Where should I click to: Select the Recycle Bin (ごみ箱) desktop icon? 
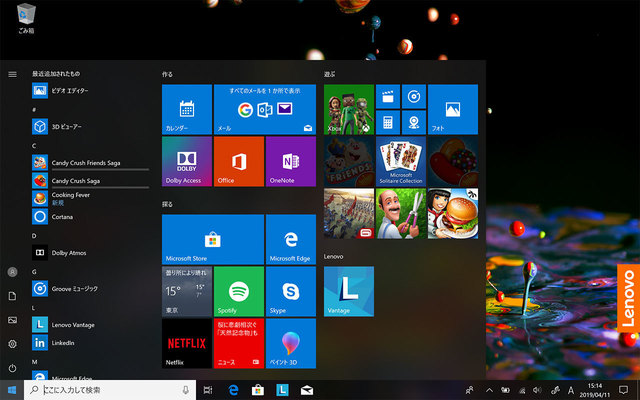(26, 18)
